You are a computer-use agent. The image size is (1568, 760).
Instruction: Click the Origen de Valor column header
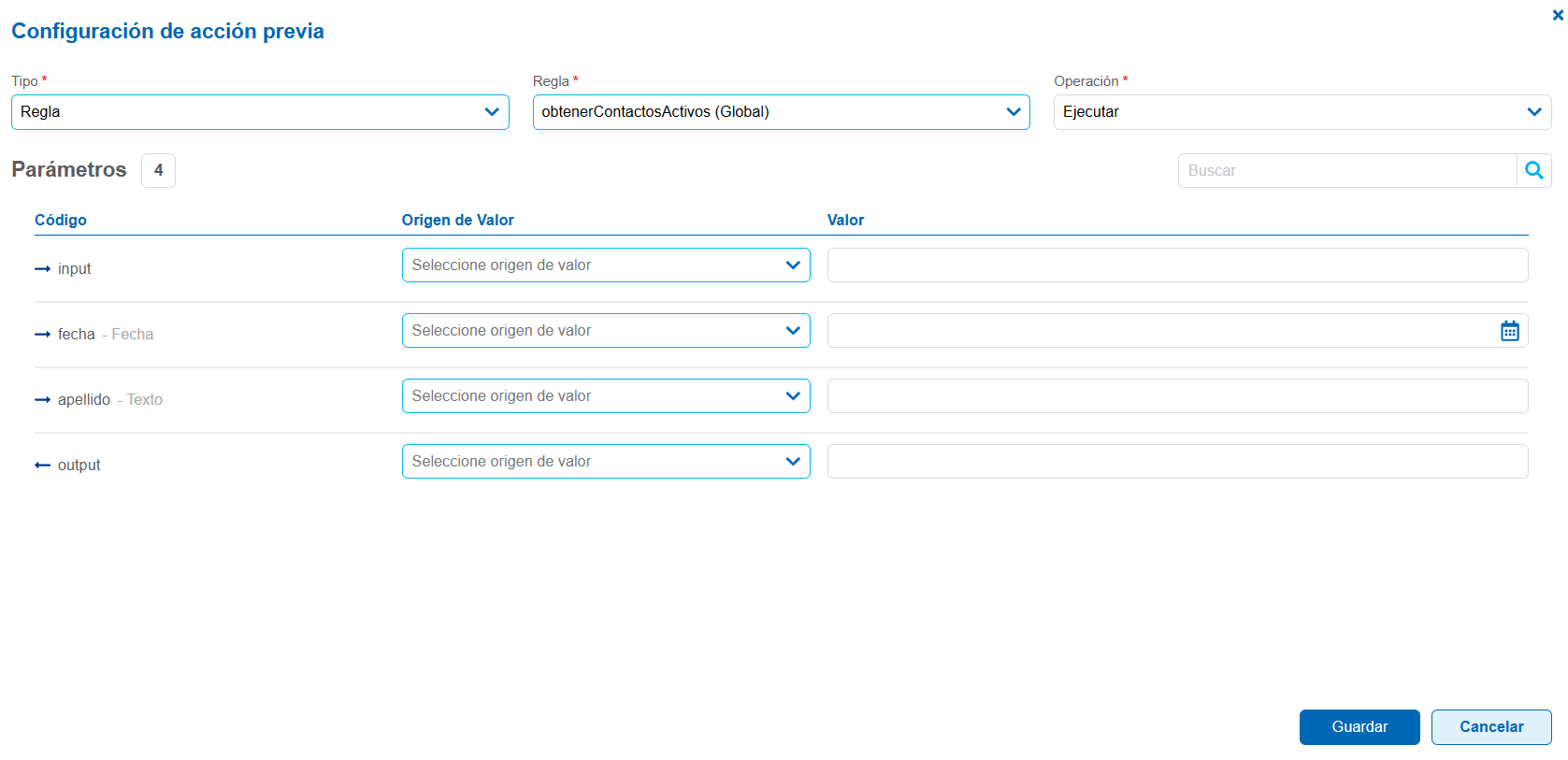(457, 220)
